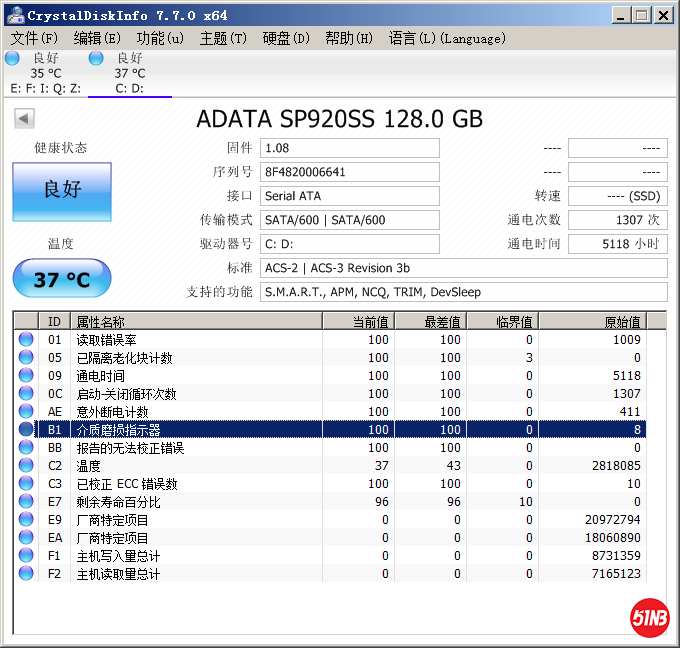Click the status orb of disk C: D:
680x648 pixels.
[x=96, y=59]
